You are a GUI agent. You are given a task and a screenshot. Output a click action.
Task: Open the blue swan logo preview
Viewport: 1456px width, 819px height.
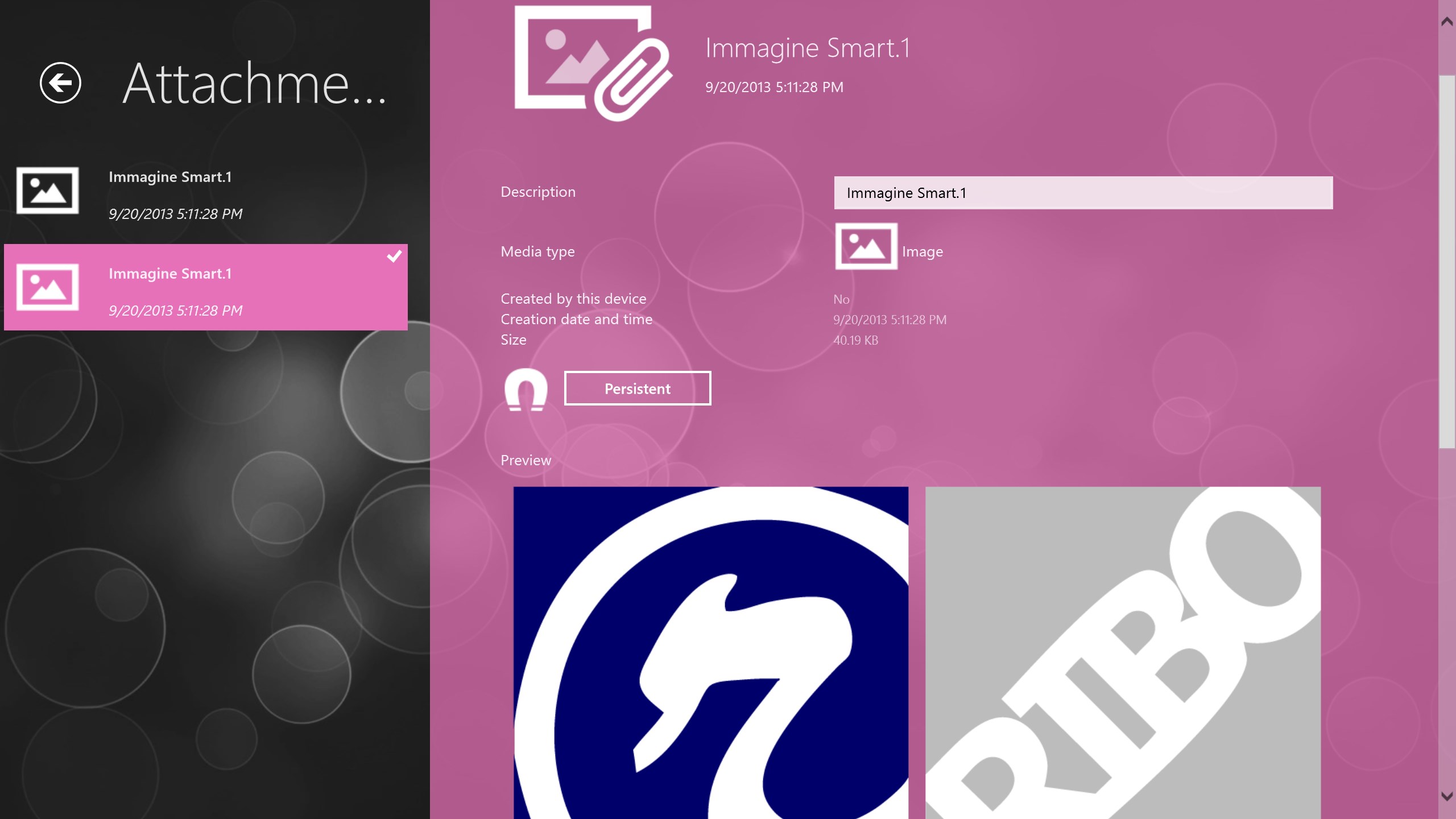pos(710,652)
